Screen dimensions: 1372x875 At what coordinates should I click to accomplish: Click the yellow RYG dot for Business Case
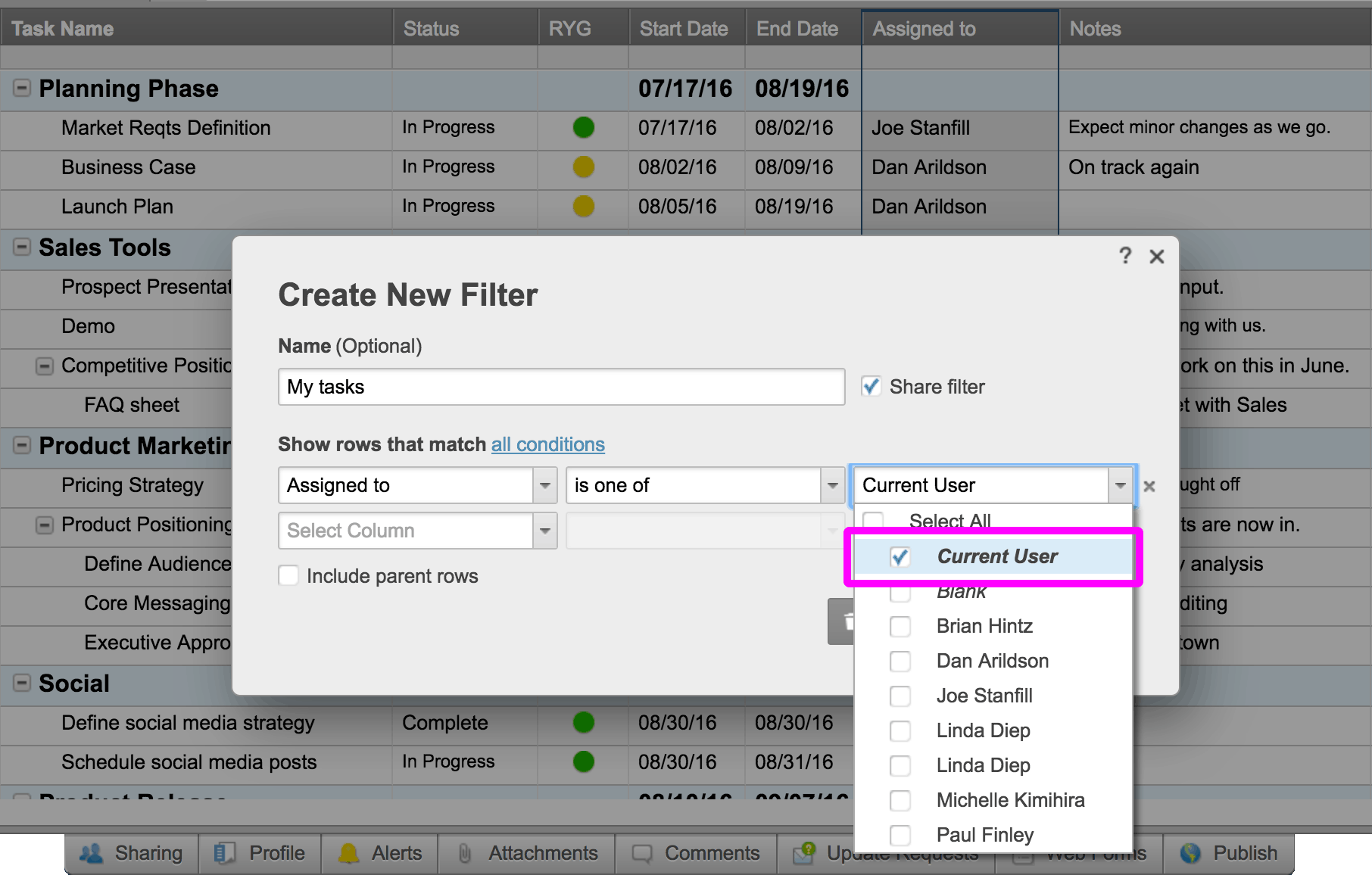tap(583, 167)
